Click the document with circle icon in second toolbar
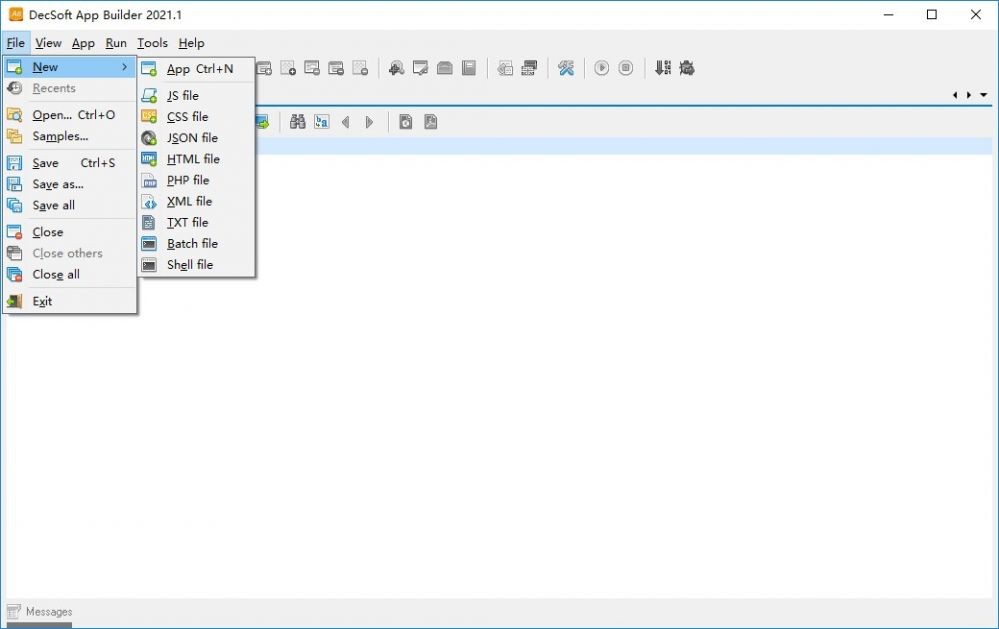Image resolution: width=999 pixels, height=629 pixels. pos(406,122)
